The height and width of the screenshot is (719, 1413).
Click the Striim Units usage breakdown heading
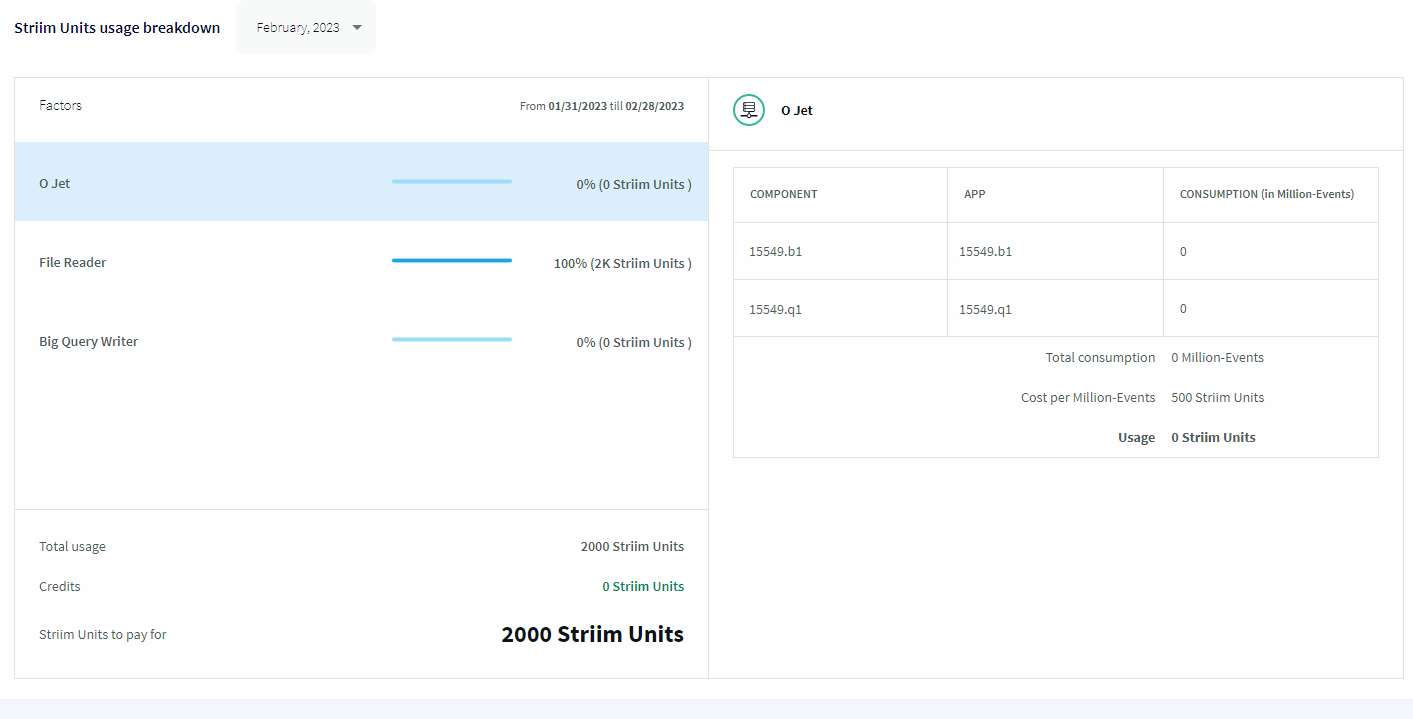117,28
